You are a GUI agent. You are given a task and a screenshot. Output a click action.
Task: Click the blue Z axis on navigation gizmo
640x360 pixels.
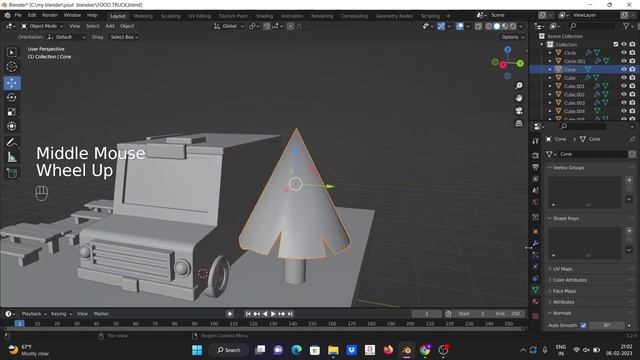pyautogui.click(x=507, y=50)
